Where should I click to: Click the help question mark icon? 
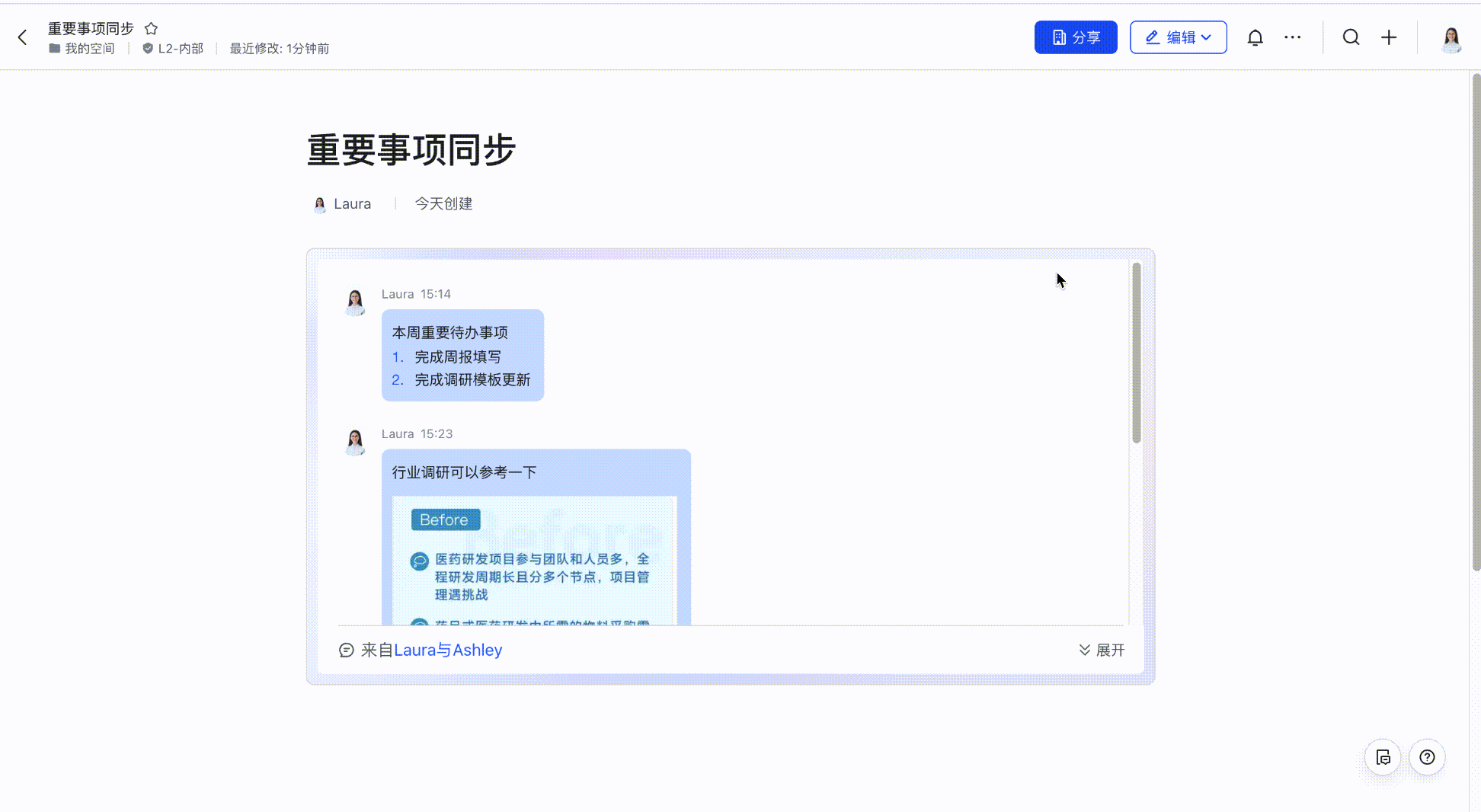tap(1427, 757)
